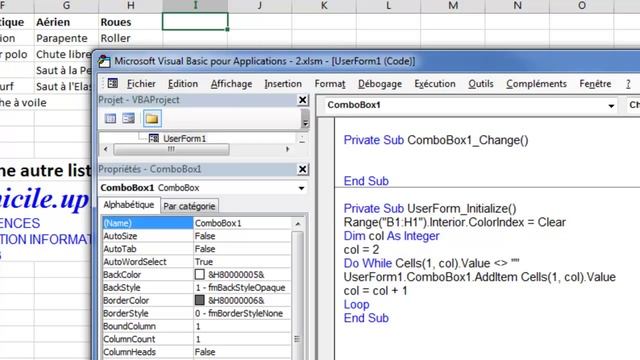Viewport: 640px width, 360px height.
Task: Click the project tree scroll left arrow
Action: 106,149
